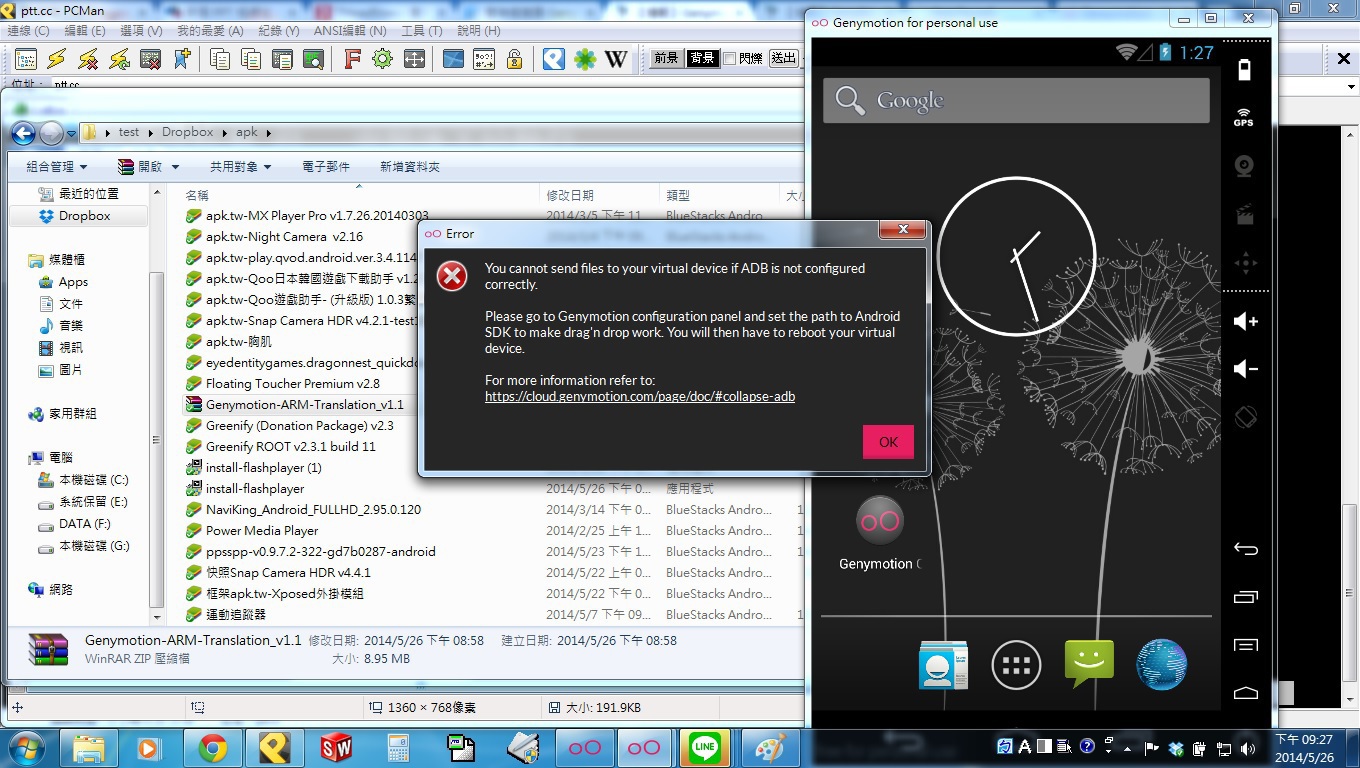The image size is (1360, 768).
Task: Click Genymotion volume down button
Action: (x=1245, y=369)
